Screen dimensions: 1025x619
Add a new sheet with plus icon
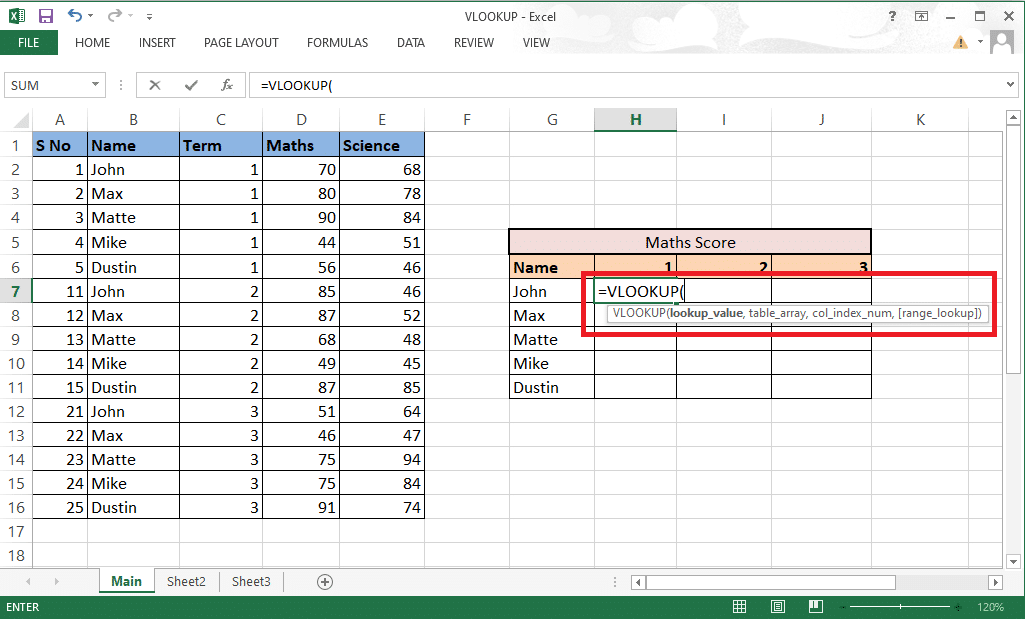(x=325, y=582)
